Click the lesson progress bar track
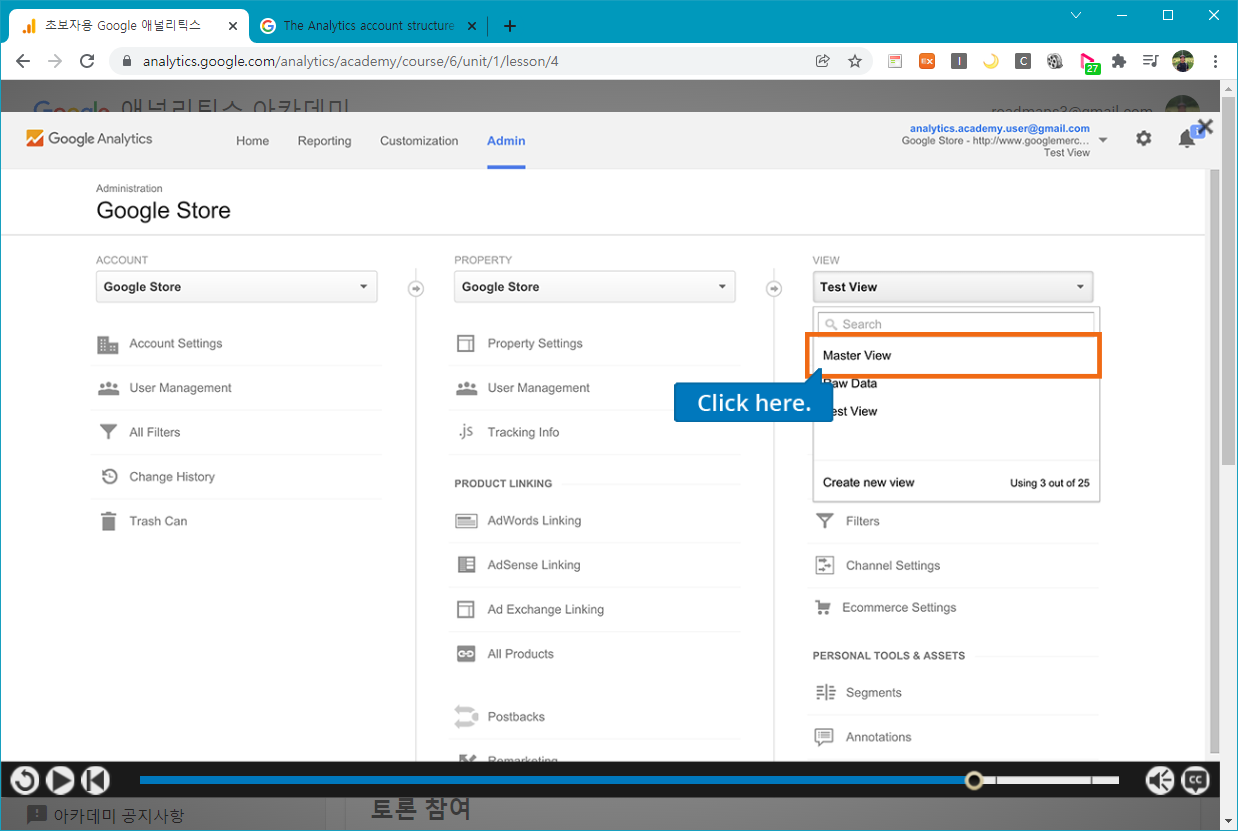This screenshot has width=1238, height=831. coord(629,780)
